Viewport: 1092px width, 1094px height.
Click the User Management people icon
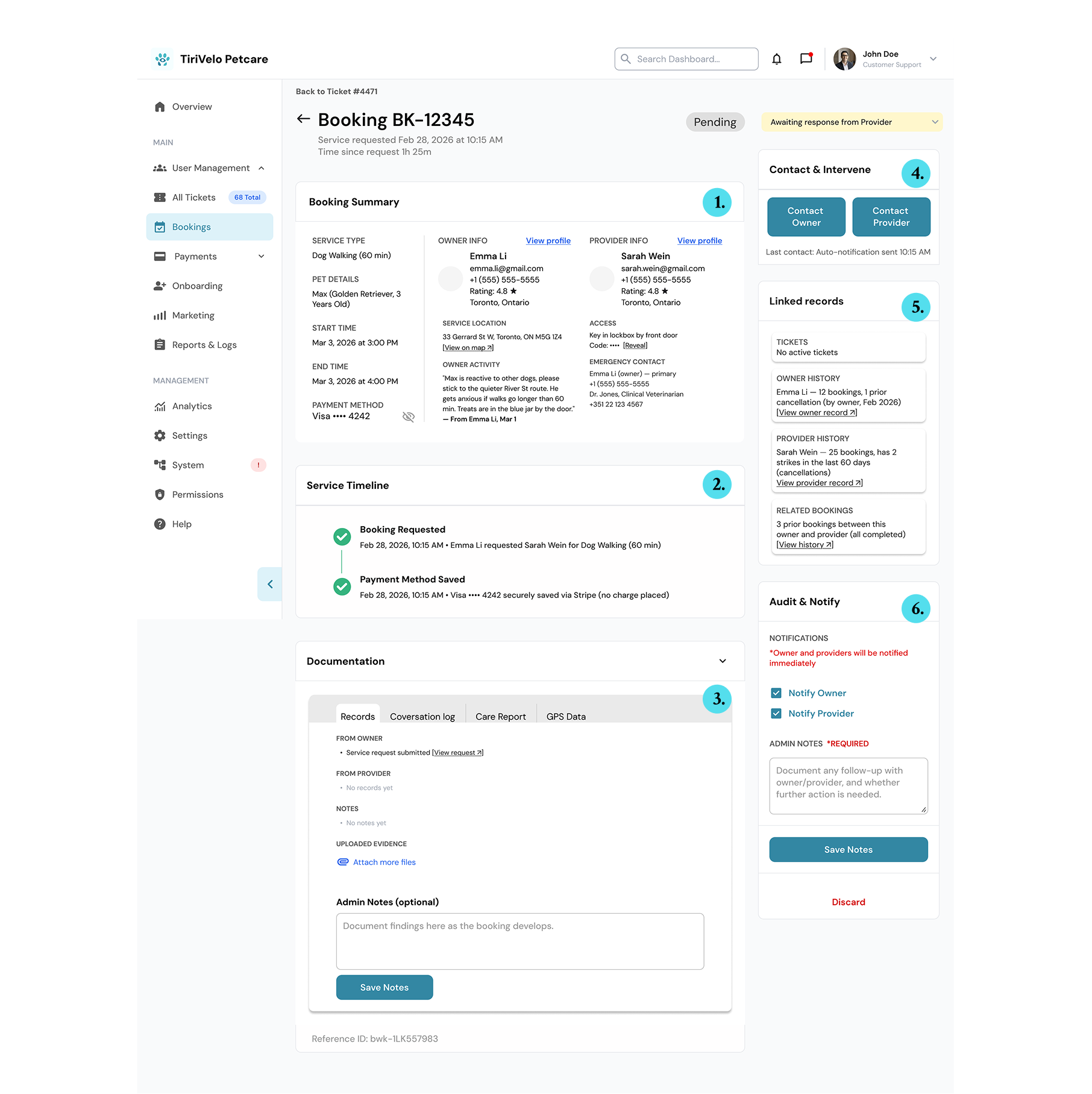[160, 168]
